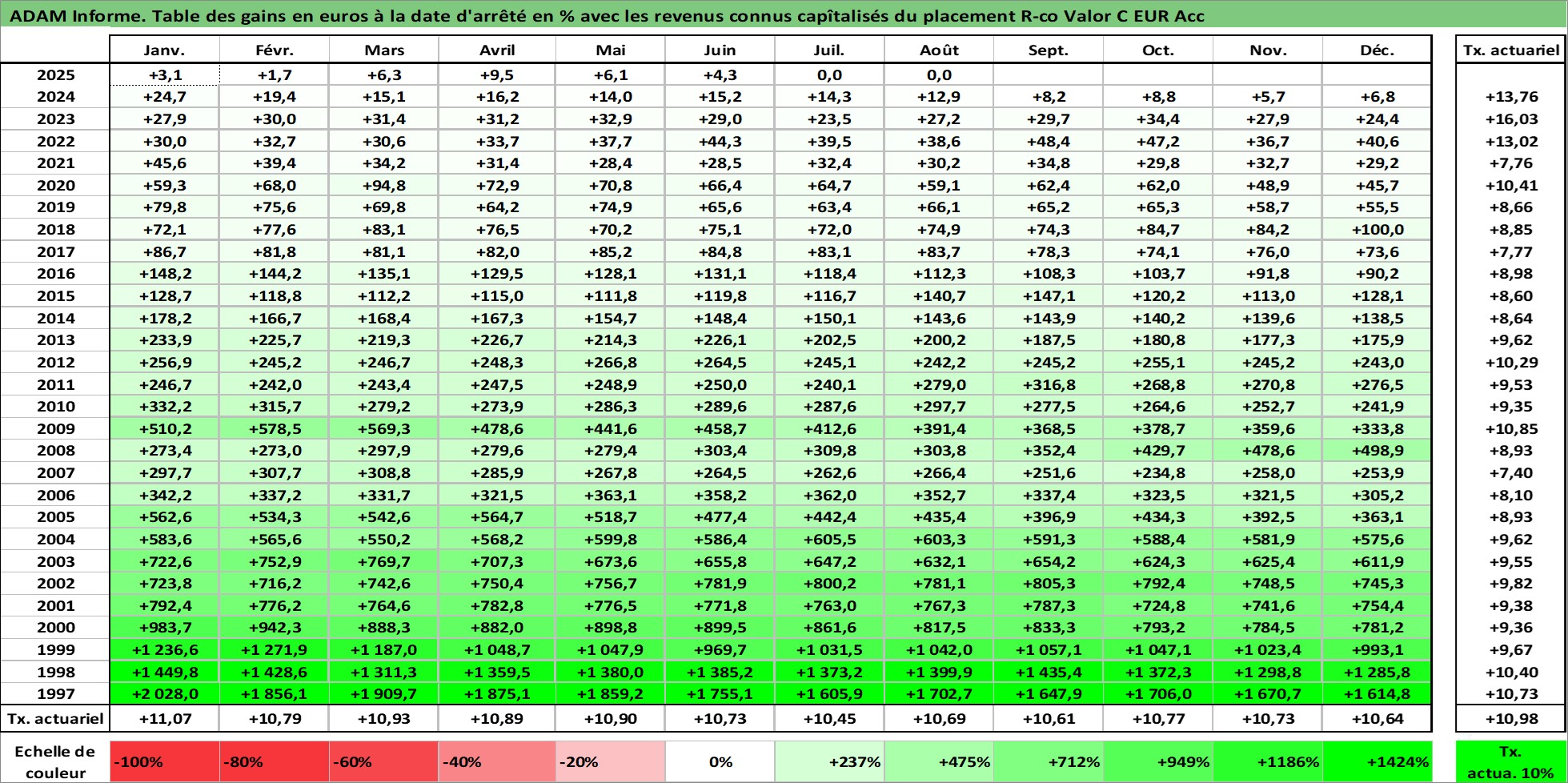This screenshot has height=783, width=1568.
Task: Click the Tx. actuariel row label at bottom left
Action: point(55,719)
